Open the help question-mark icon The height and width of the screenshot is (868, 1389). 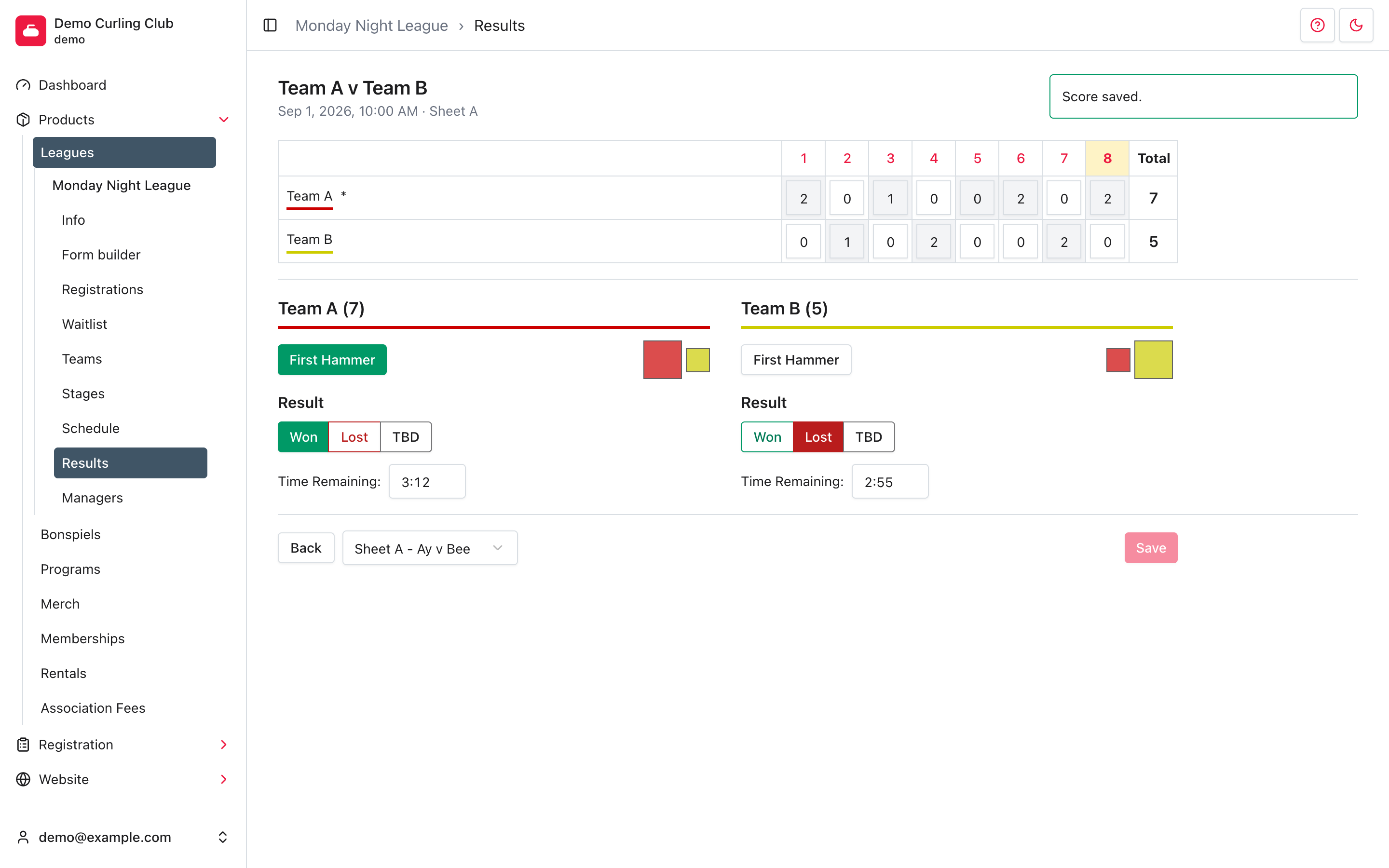pyautogui.click(x=1317, y=25)
